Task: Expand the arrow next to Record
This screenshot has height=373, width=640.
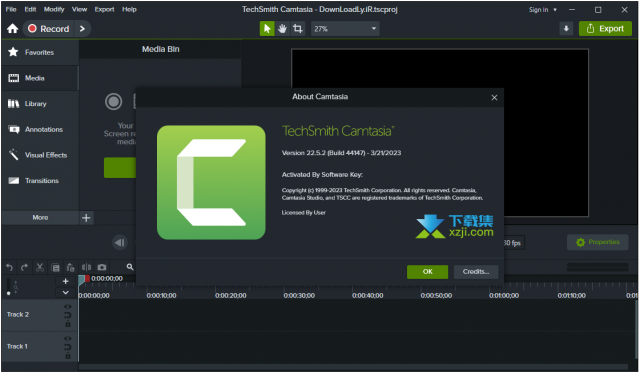Action: [x=82, y=29]
